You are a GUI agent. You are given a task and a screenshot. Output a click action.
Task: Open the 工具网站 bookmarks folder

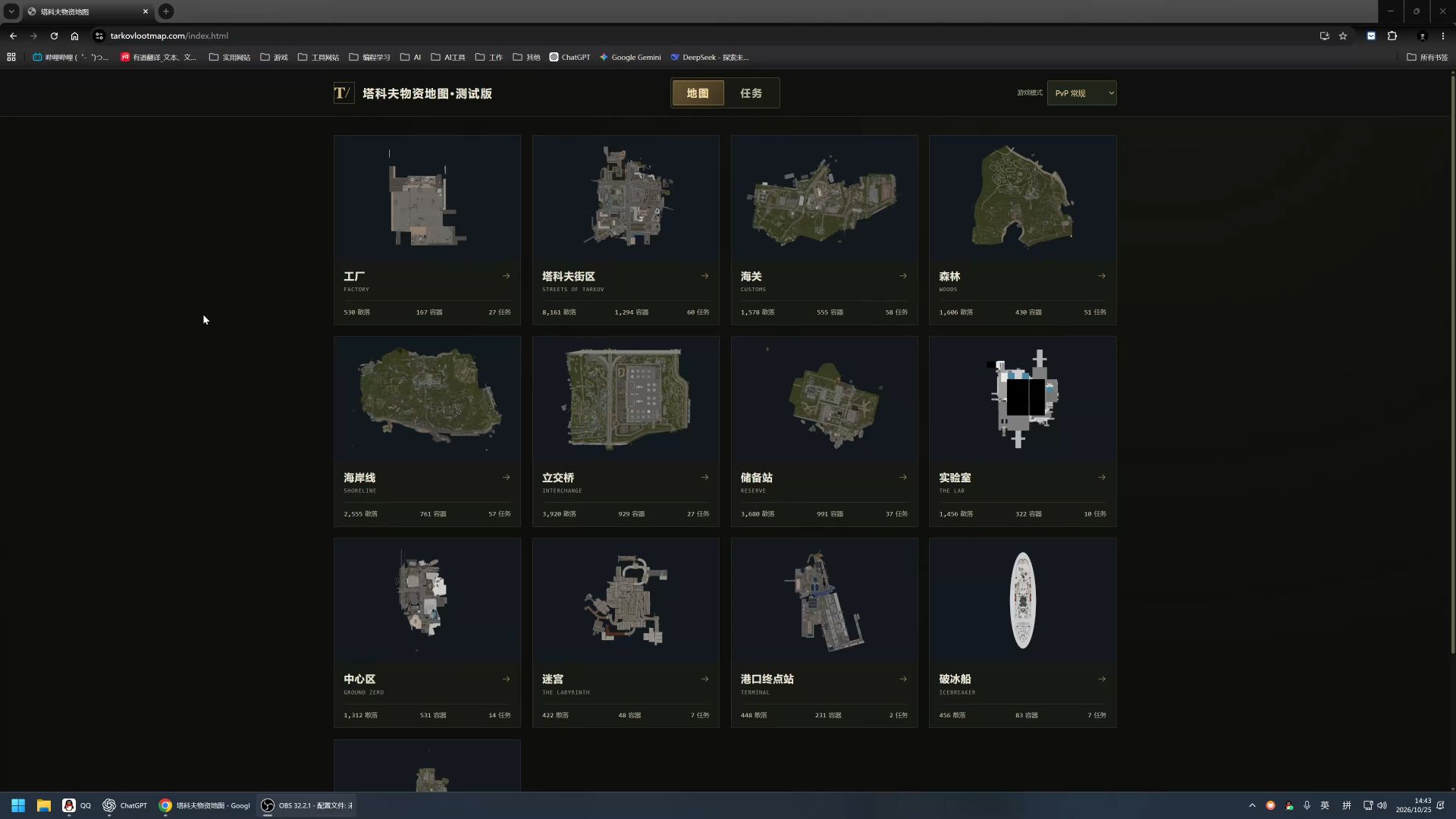point(318,57)
